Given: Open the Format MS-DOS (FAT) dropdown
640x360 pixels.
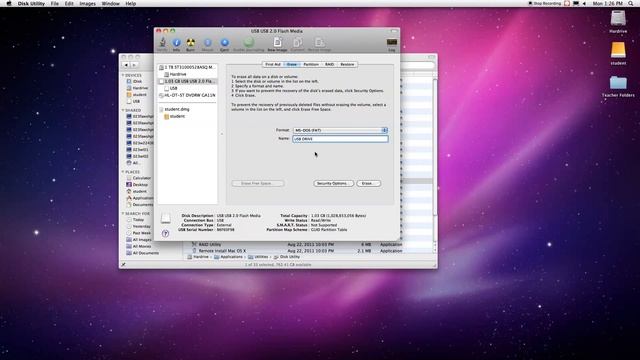Looking at the screenshot, I should (340, 130).
